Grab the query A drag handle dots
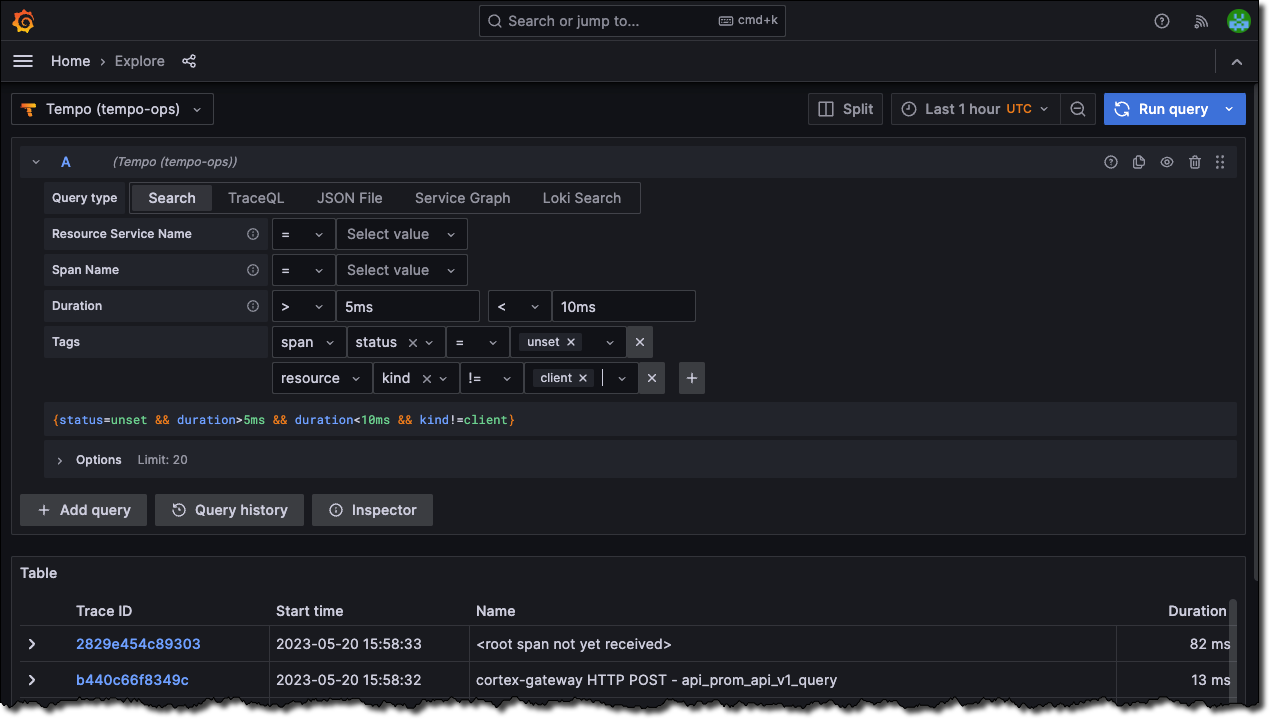 (x=1220, y=161)
